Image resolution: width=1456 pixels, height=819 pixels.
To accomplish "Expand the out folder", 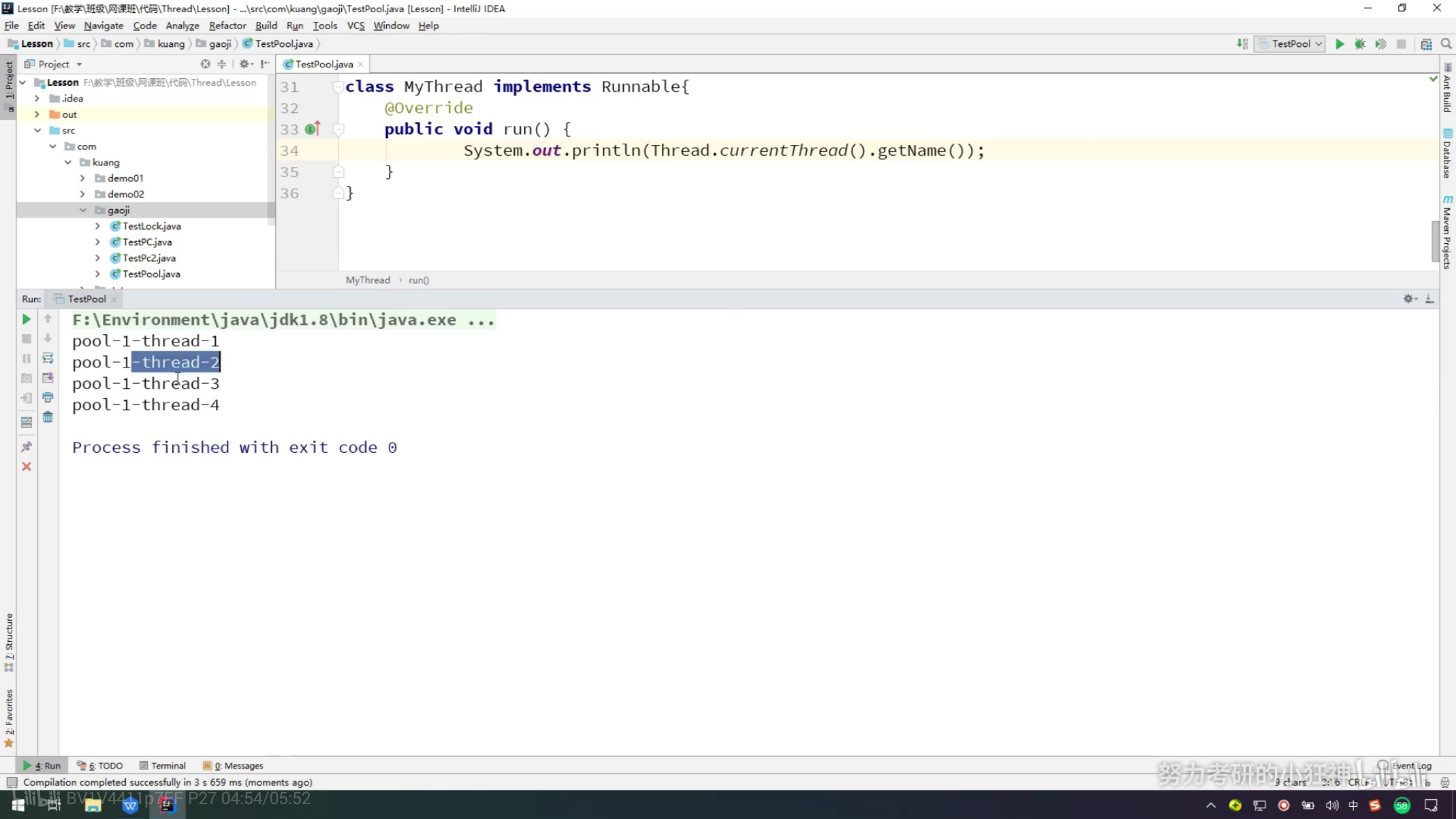I will point(37,114).
